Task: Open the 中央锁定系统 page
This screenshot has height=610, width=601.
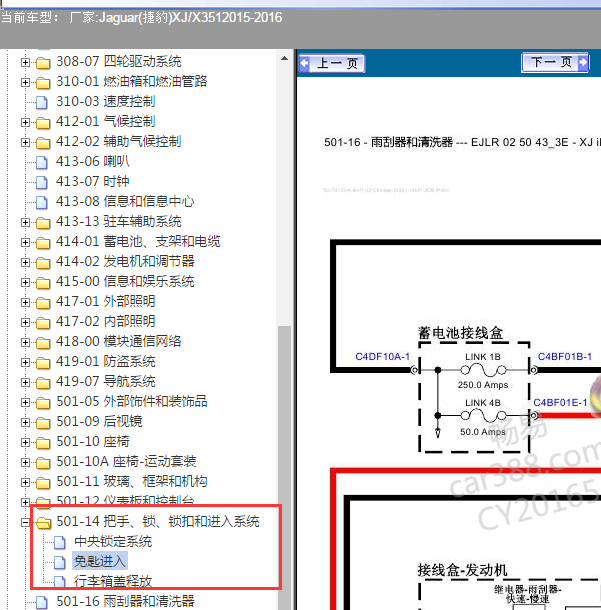Action: click(x=113, y=542)
